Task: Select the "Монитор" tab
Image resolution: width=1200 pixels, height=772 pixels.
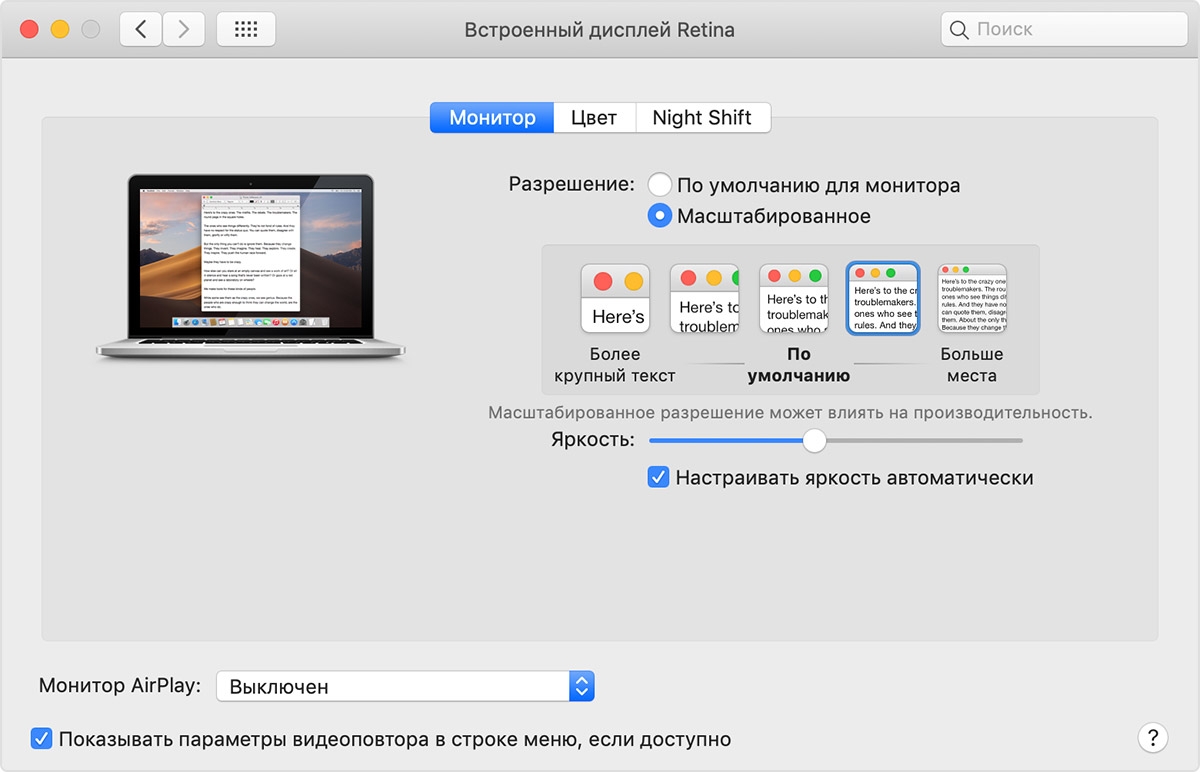Action: coord(491,117)
